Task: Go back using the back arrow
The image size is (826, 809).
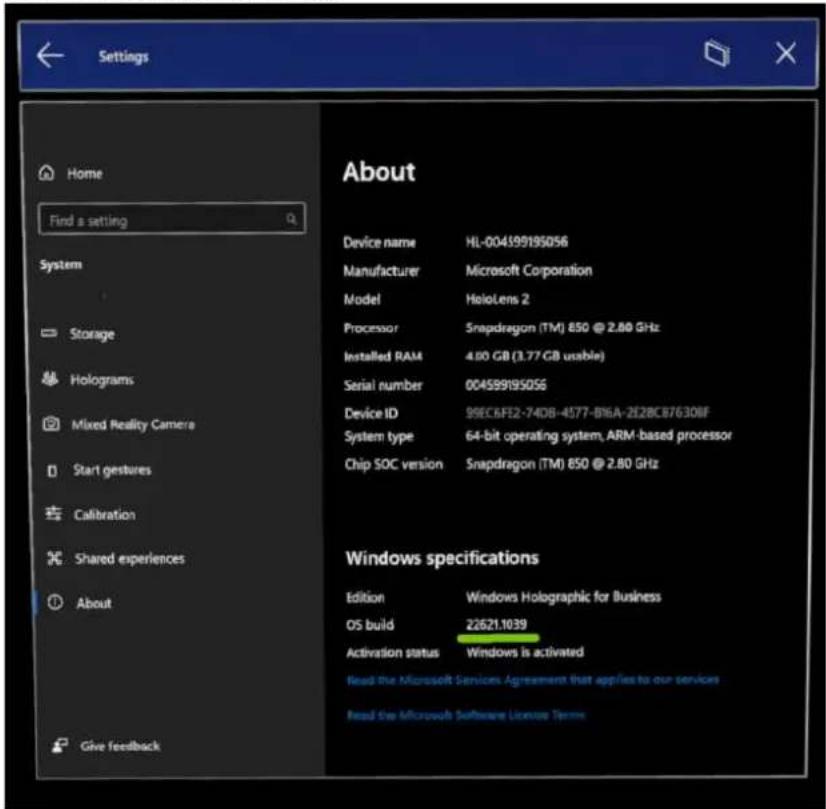Action: pos(50,55)
